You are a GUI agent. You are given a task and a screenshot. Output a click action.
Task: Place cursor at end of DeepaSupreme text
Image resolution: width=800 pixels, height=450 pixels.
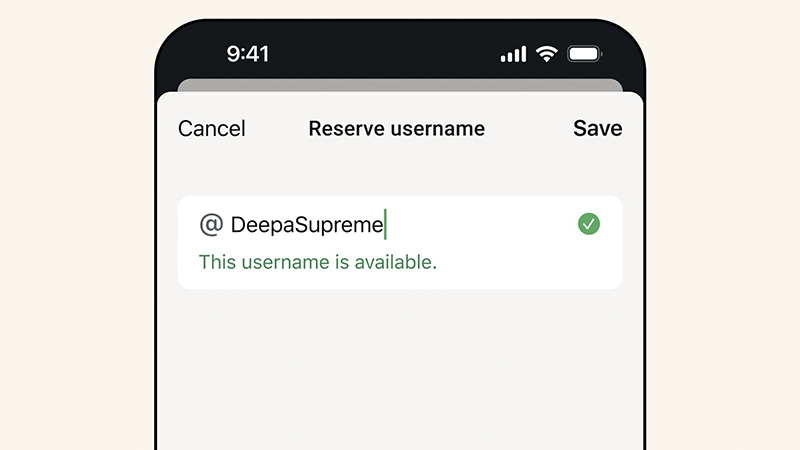[x=384, y=224]
